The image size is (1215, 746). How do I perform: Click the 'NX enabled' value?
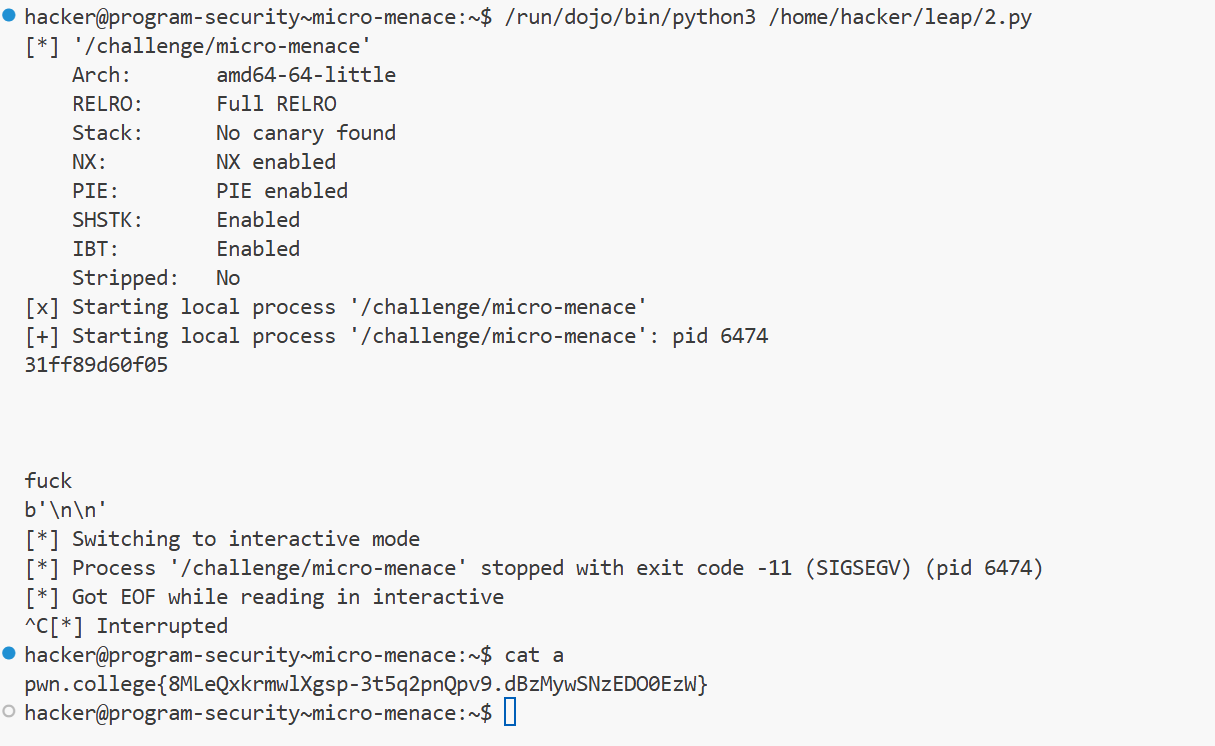(x=276, y=162)
